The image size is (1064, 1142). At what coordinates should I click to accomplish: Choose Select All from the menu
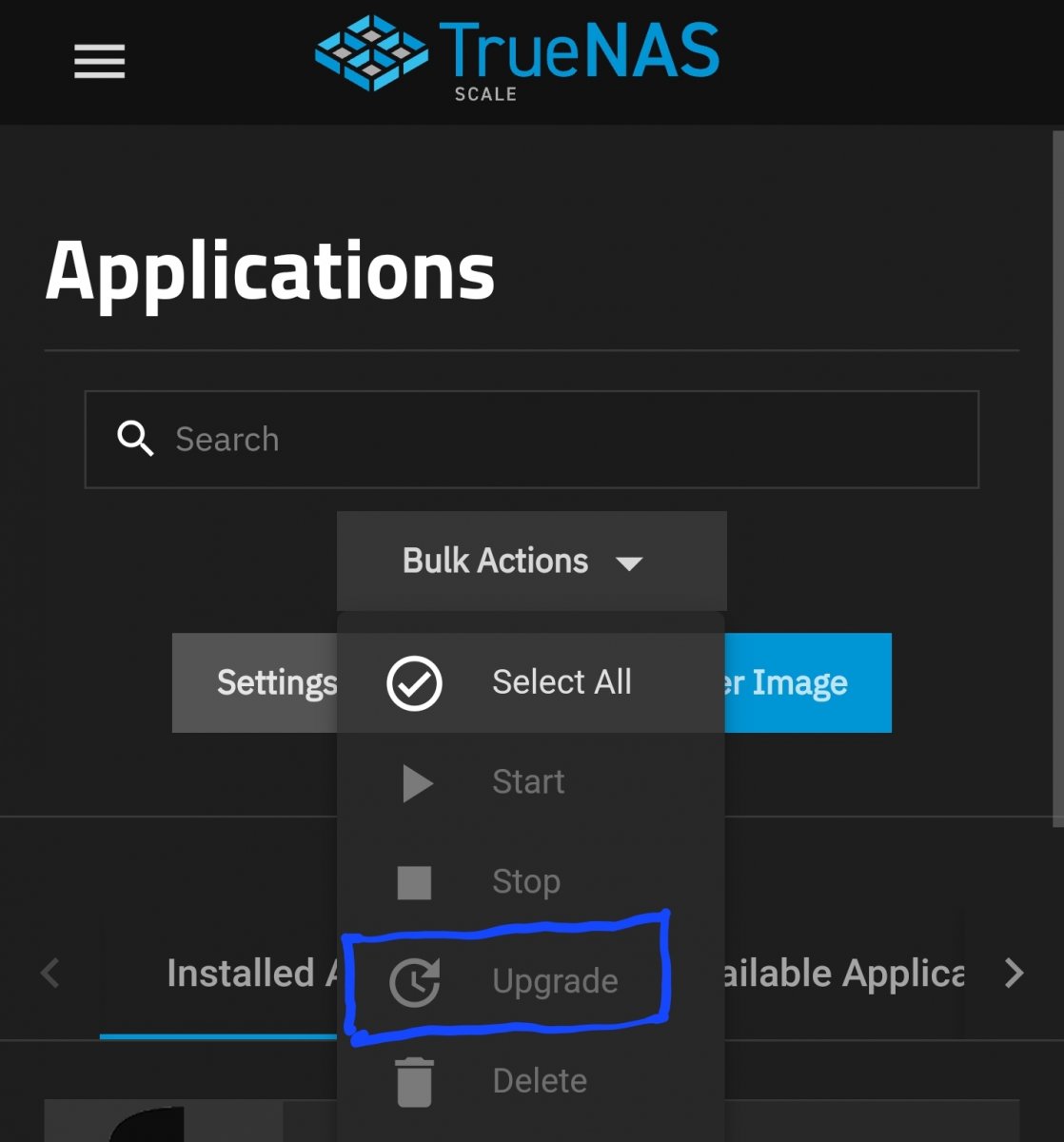pyautogui.click(x=531, y=682)
